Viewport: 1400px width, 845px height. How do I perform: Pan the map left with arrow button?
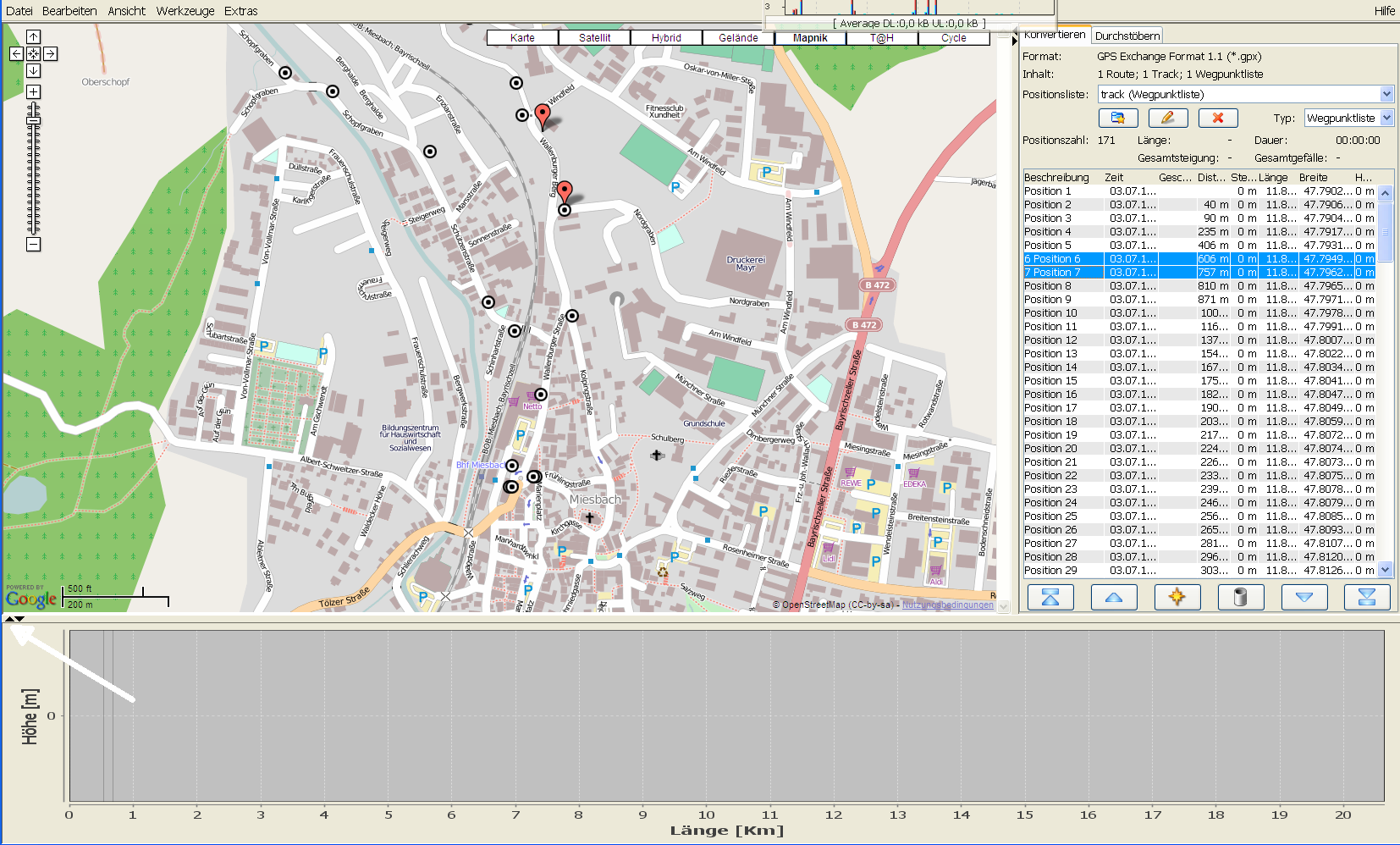pos(16,53)
